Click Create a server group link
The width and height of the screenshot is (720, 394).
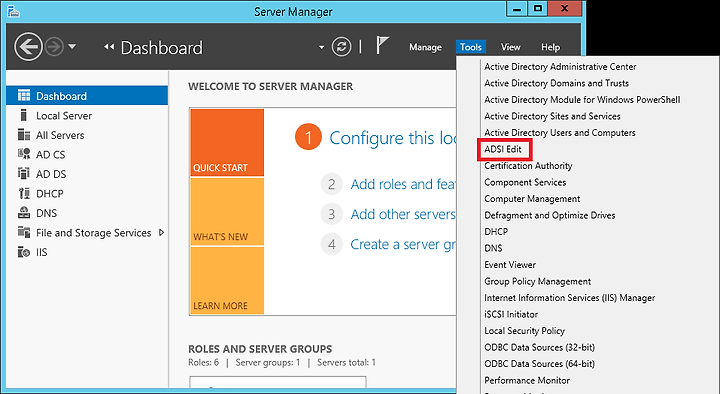pos(403,244)
